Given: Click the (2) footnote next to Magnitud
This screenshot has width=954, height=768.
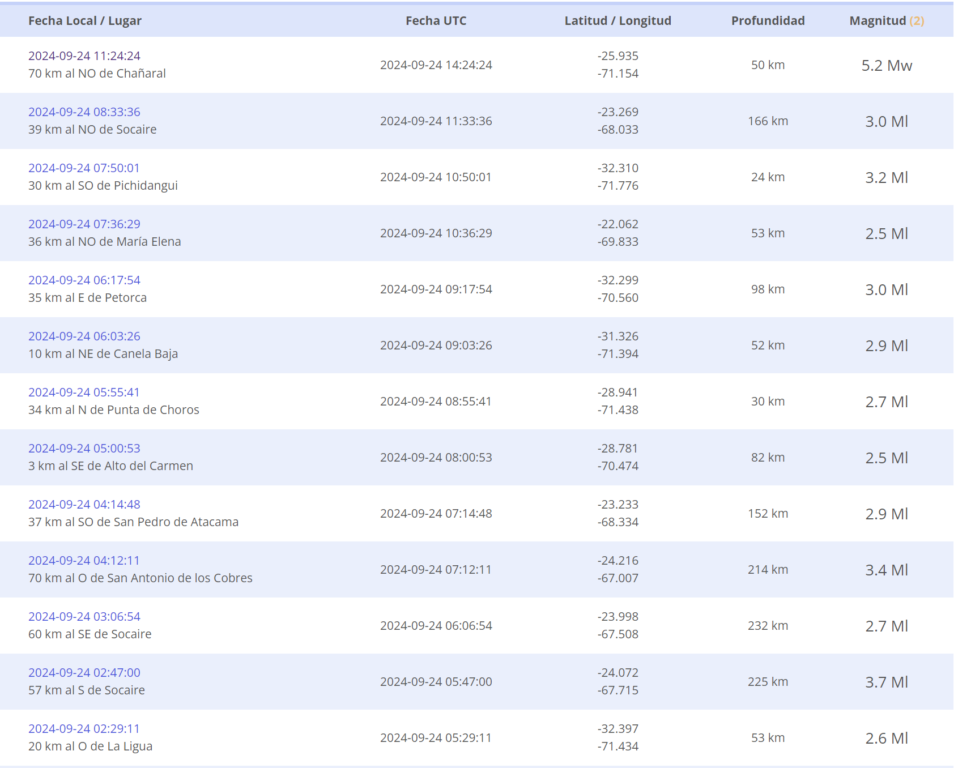Looking at the screenshot, I should click(x=916, y=21).
